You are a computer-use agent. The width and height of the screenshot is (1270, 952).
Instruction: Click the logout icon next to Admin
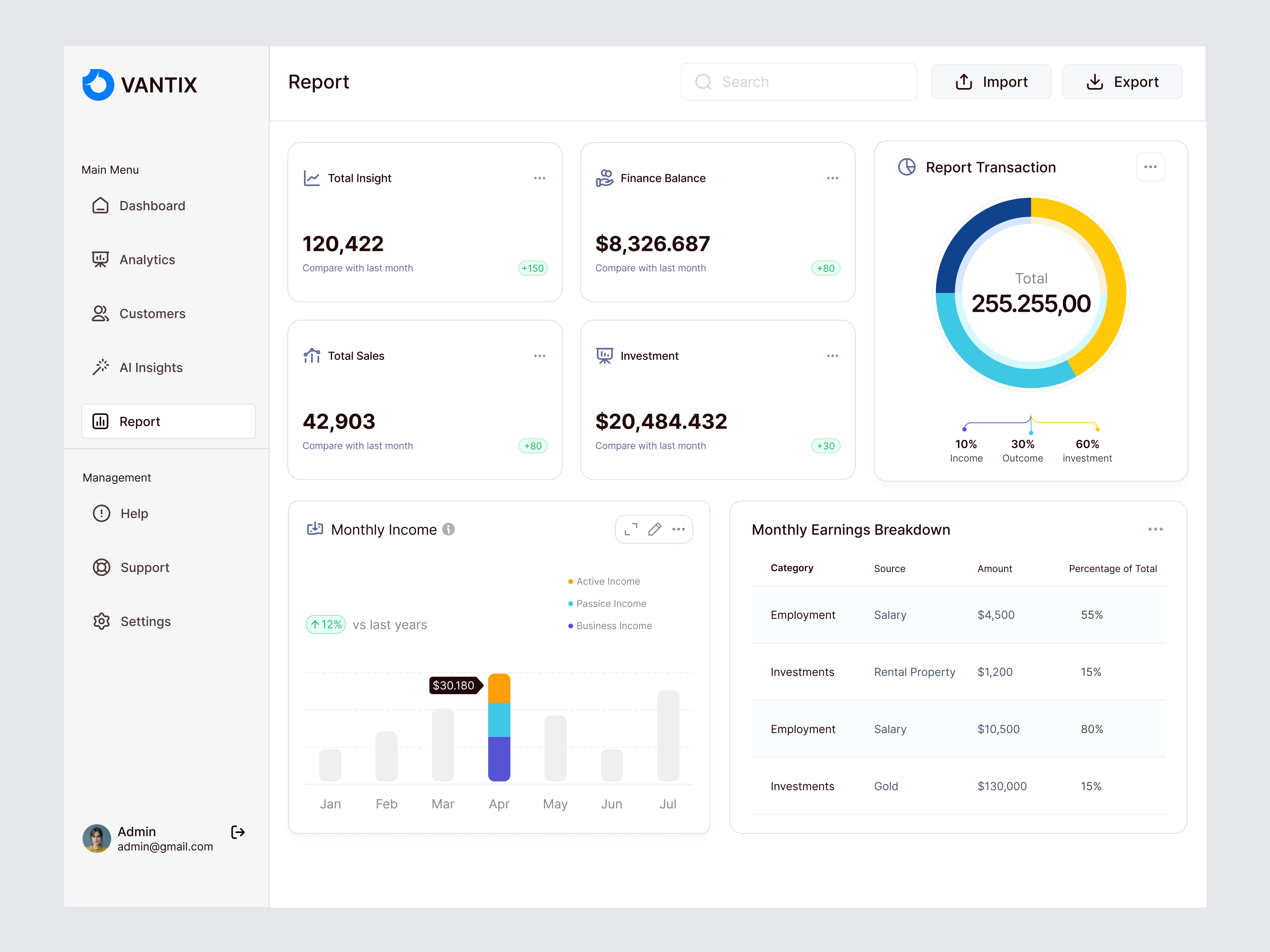point(237,833)
